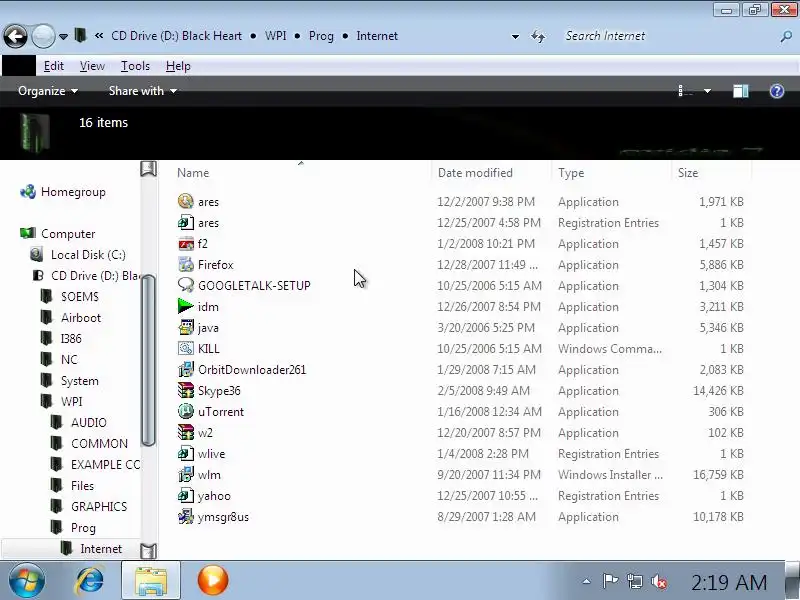The width and height of the screenshot is (800, 600).
Task: Click the blue Help question icon
Action: tap(777, 91)
